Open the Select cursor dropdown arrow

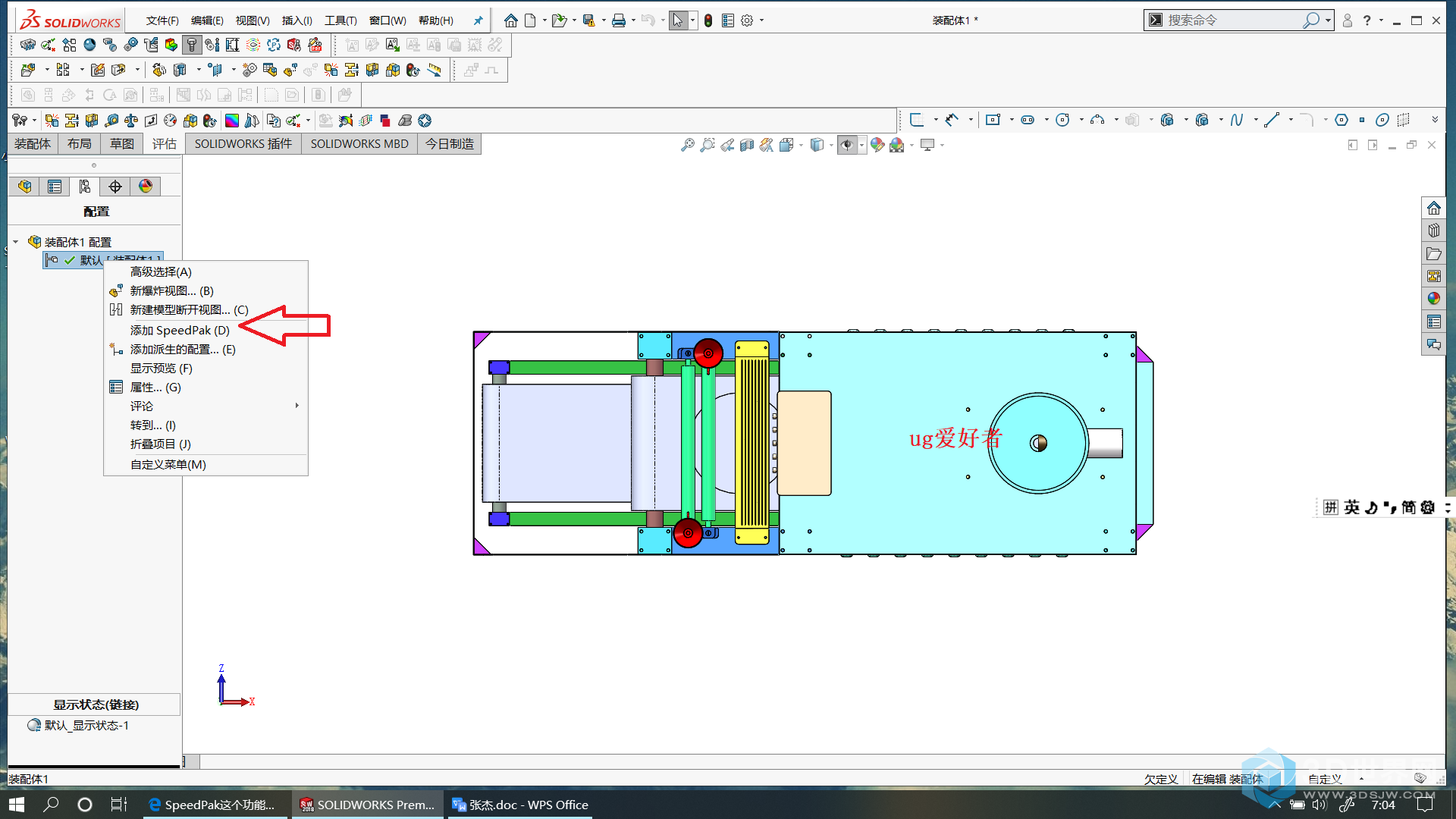click(692, 20)
